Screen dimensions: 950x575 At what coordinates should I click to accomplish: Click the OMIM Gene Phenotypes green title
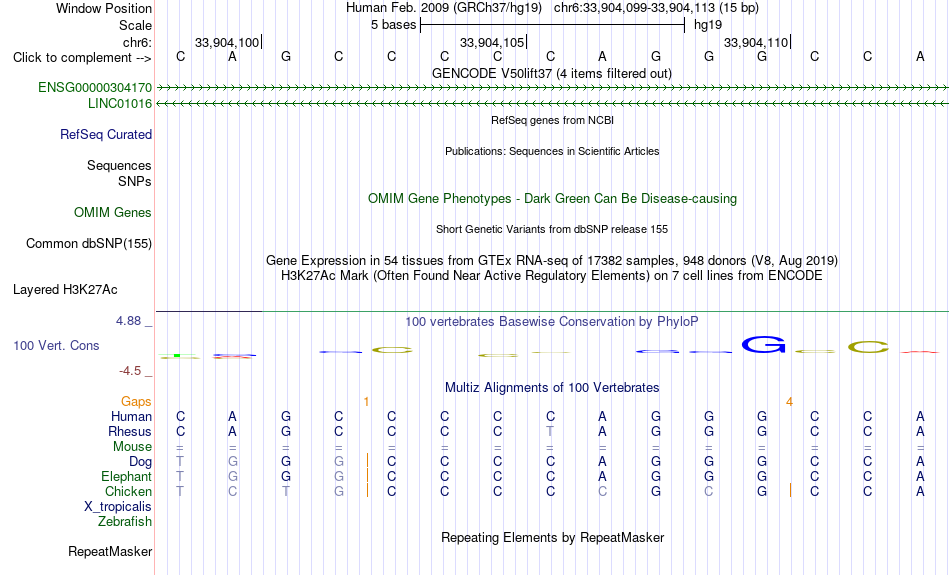click(x=553, y=199)
